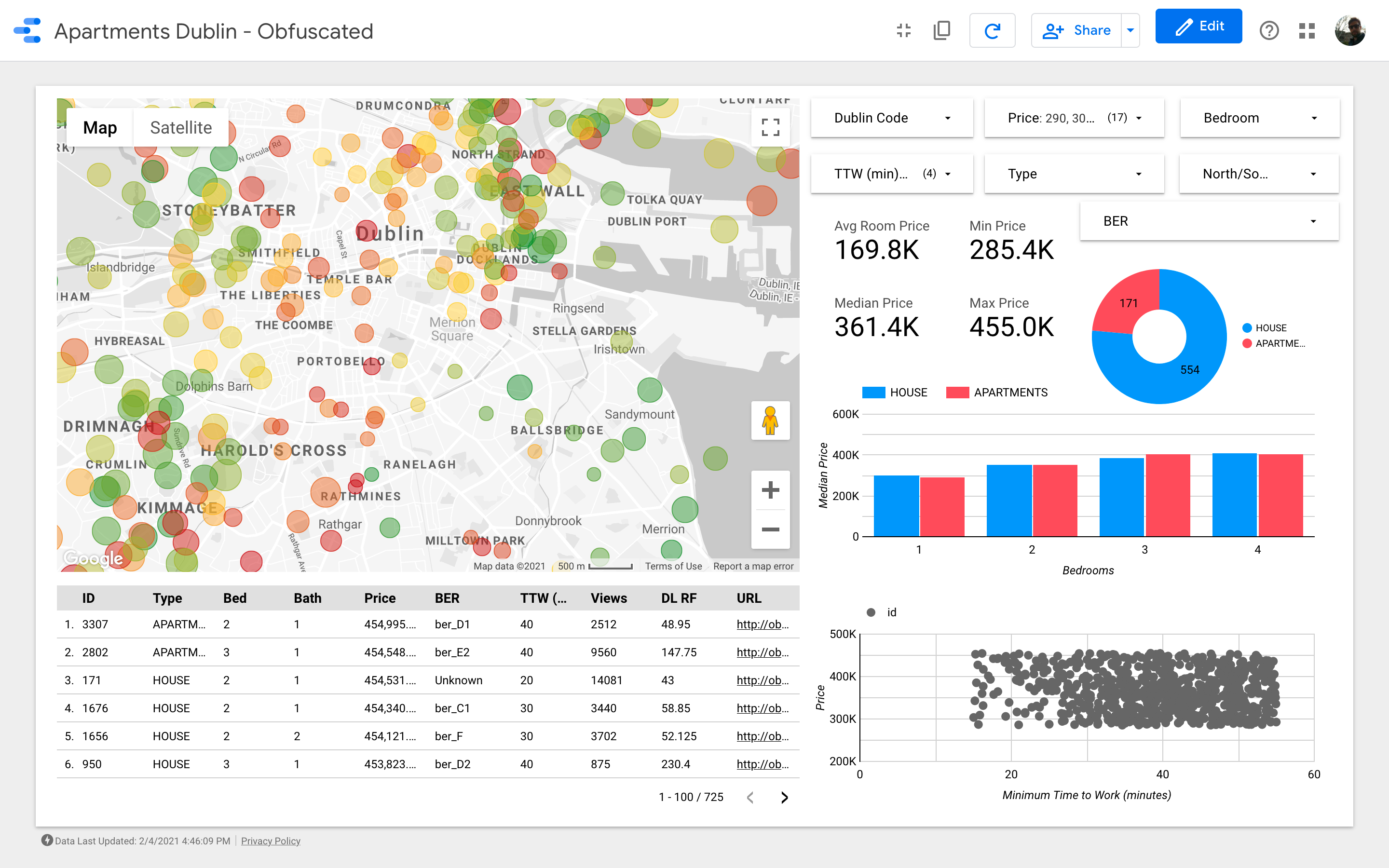Switch to Satellite map view
This screenshot has width=1389, height=868.
point(181,127)
